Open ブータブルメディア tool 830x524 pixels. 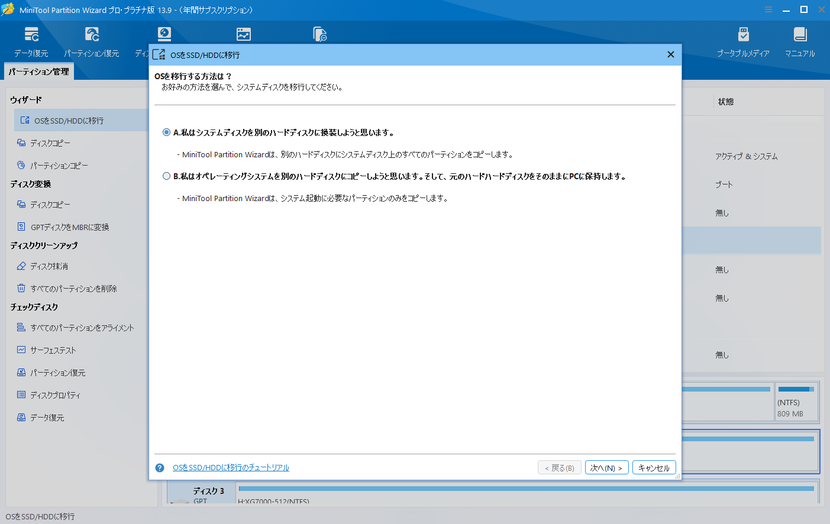(x=743, y=42)
